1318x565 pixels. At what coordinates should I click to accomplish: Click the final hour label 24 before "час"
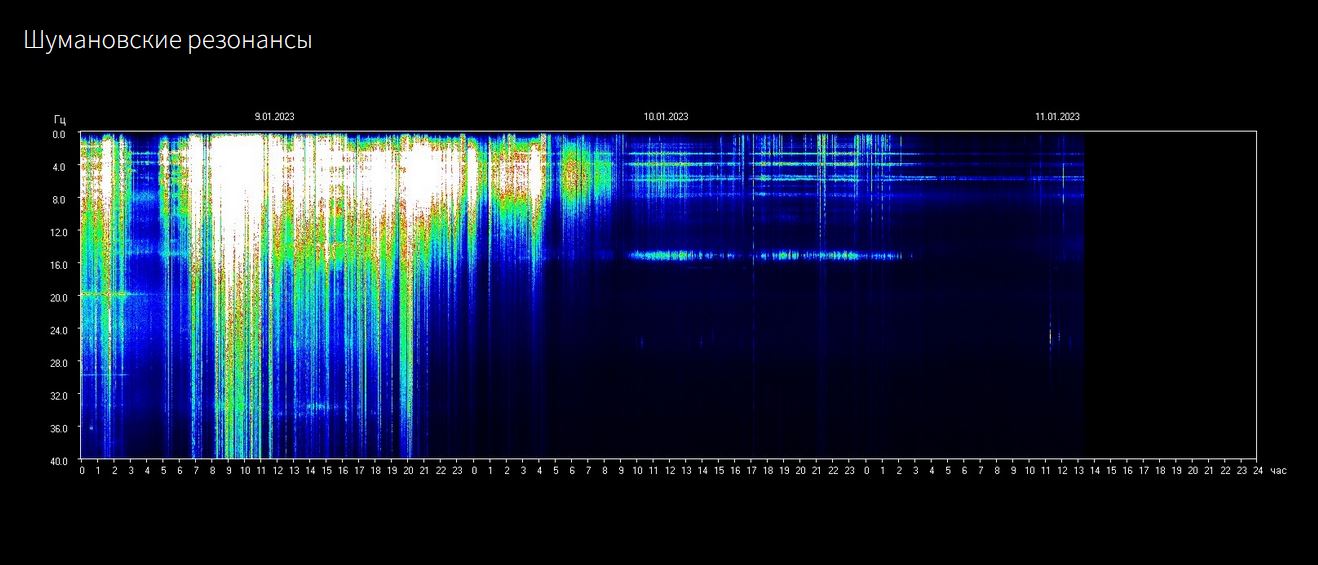click(1258, 470)
